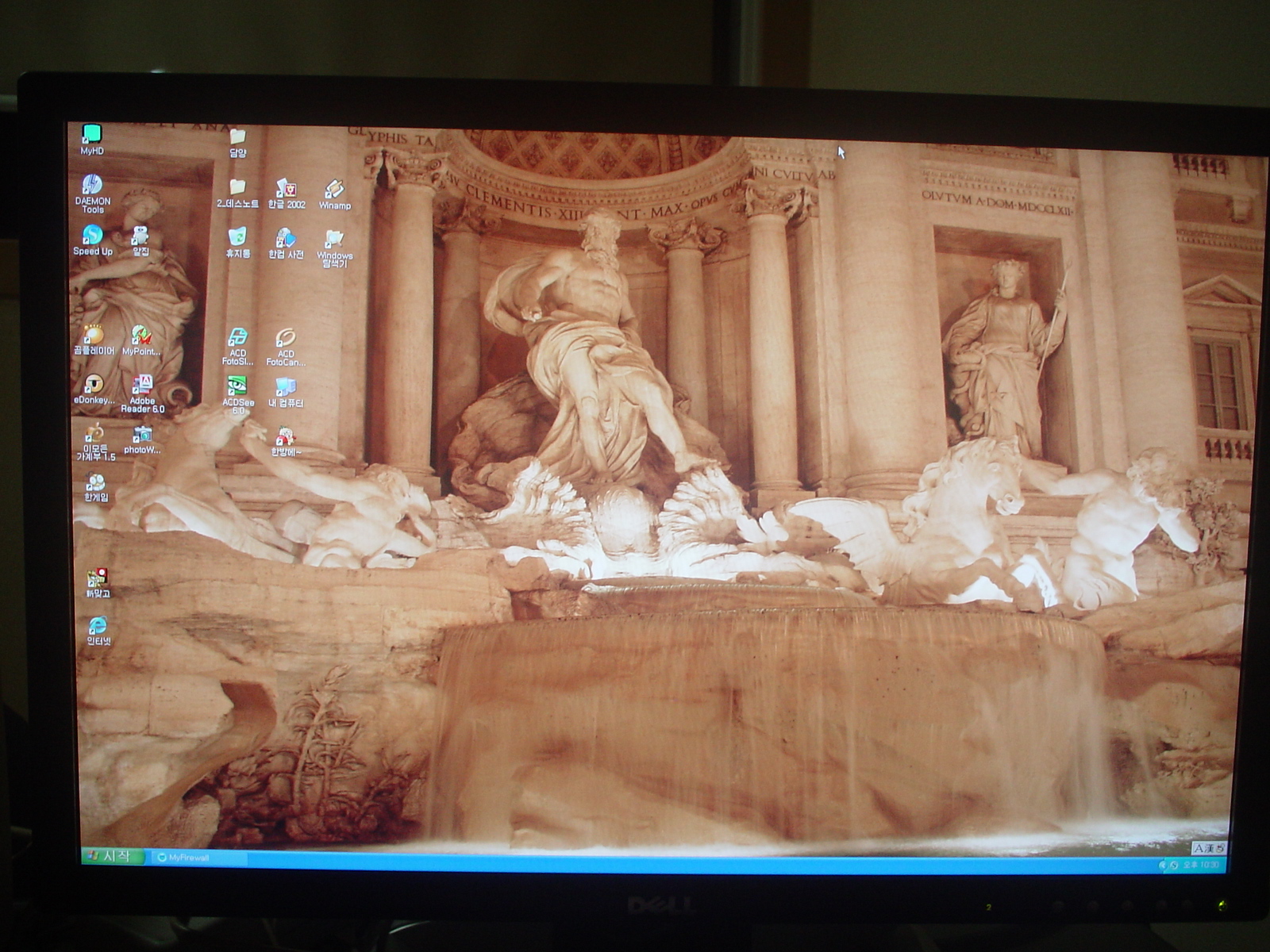Select the 휴지통 recycle bin
Viewport: 1270px width, 952px height.
(x=237, y=237)
